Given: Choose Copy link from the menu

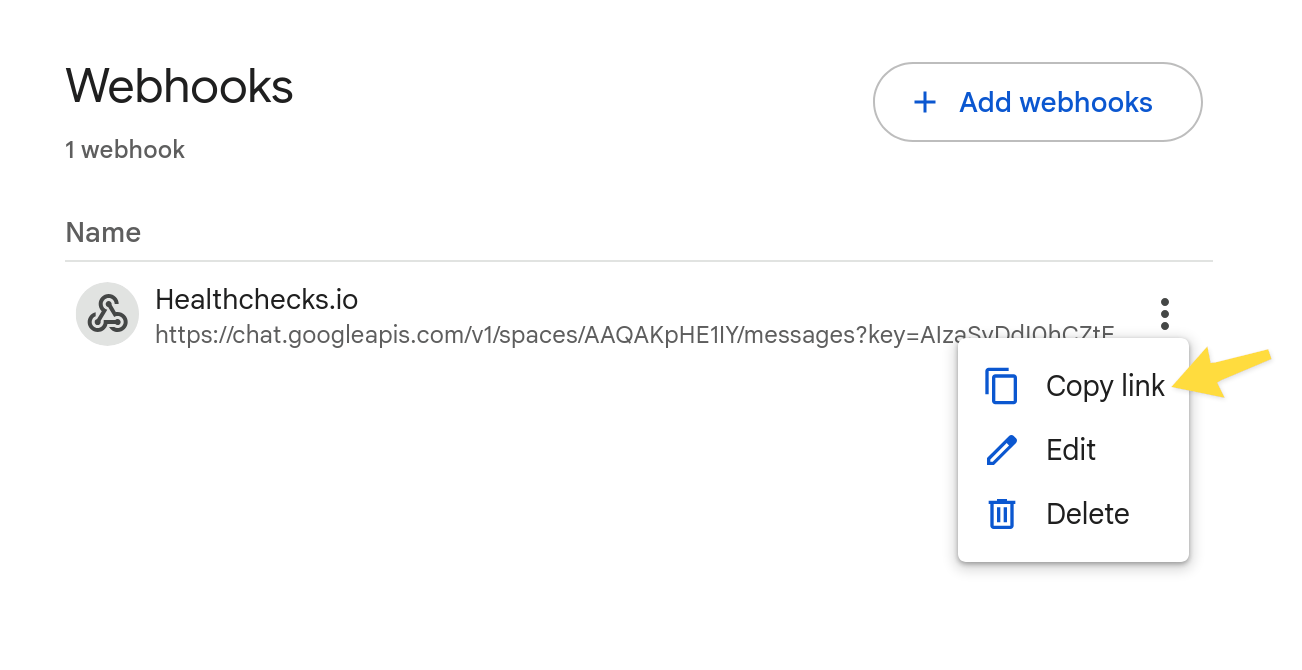Looking at the screenshot, I should [1105, 385].
